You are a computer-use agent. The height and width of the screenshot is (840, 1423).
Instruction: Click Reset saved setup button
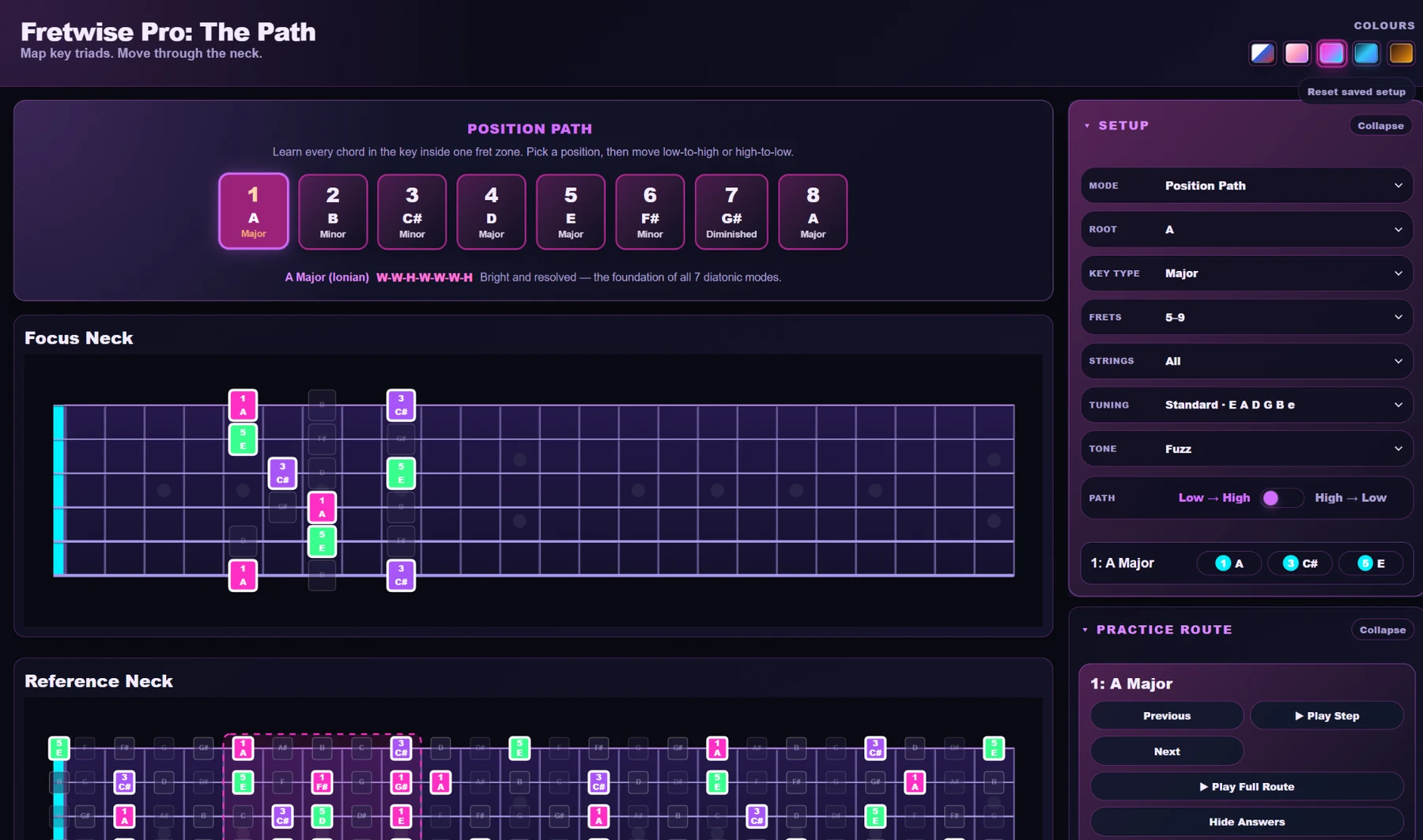tap(1356, 92)
